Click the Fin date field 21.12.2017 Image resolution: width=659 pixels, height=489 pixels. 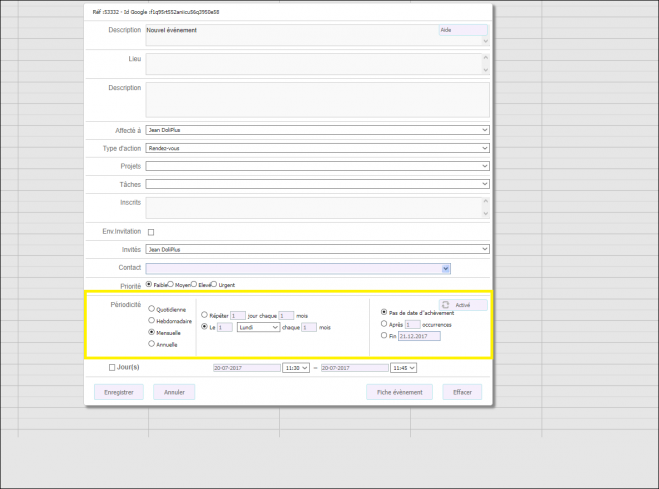(419, 336)
